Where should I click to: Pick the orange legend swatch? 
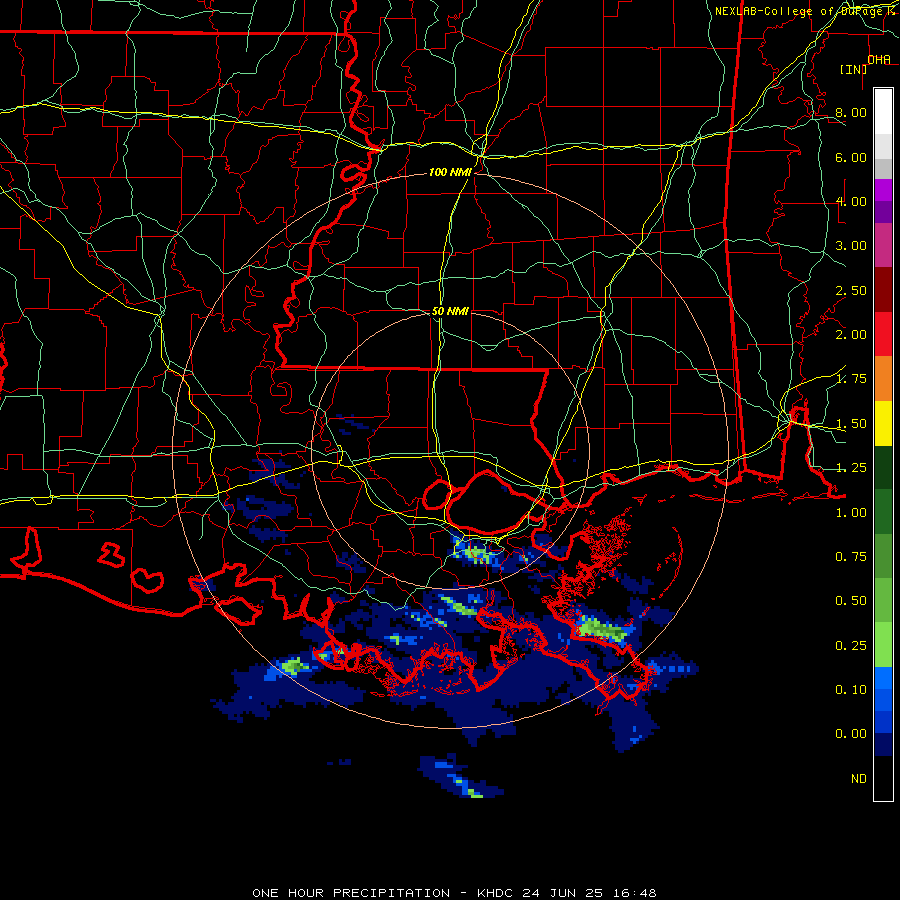tap(883, 379)
